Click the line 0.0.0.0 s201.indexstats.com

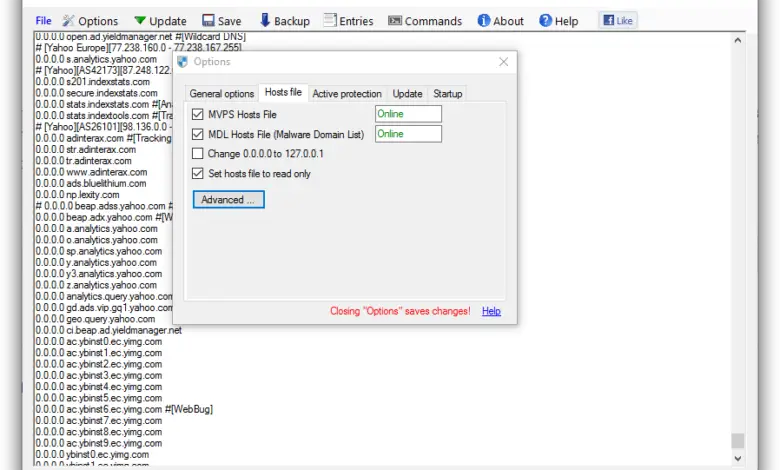pyautogui.click(x=93, y=82)
